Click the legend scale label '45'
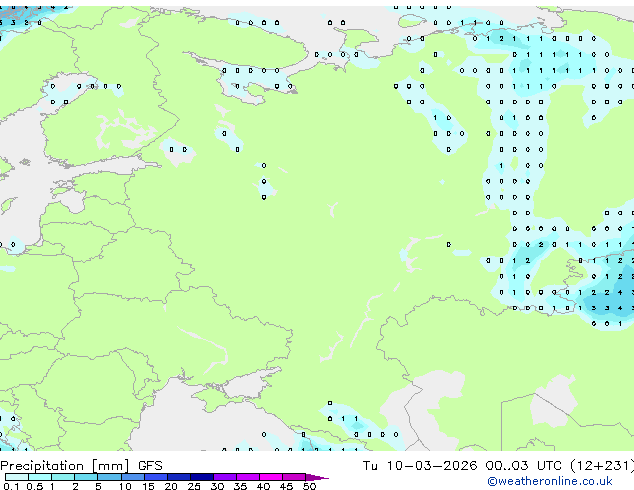This screenshot has height=490, width=634. click(286, 486)
